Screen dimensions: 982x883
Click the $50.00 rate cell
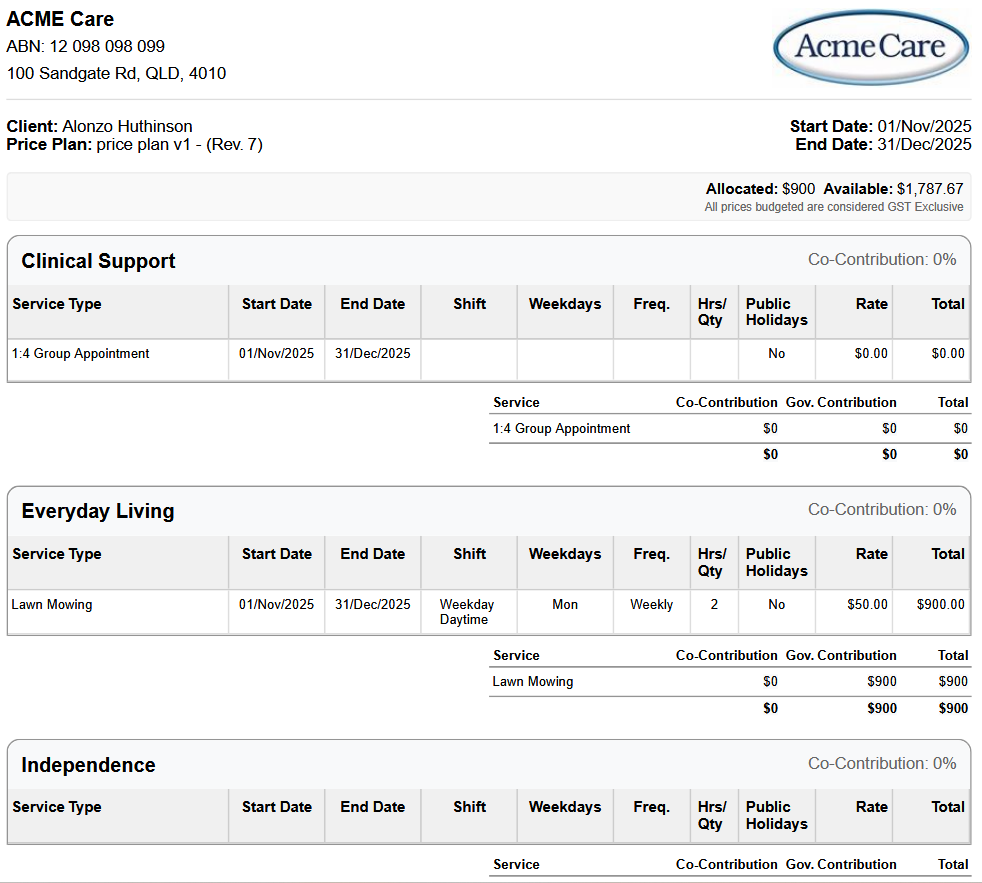[866, 604]
